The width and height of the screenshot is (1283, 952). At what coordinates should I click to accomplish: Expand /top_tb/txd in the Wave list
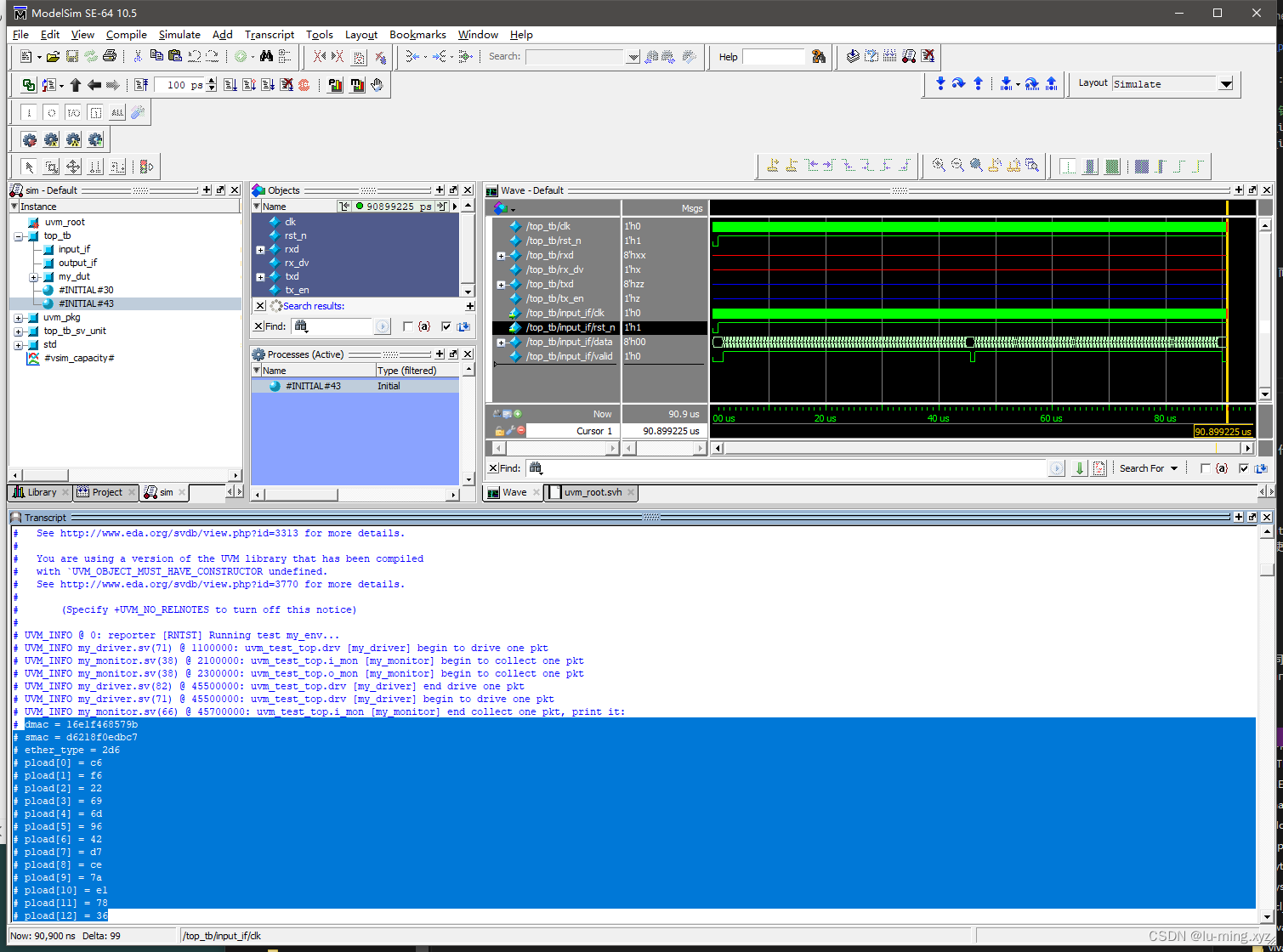point(501,285)
